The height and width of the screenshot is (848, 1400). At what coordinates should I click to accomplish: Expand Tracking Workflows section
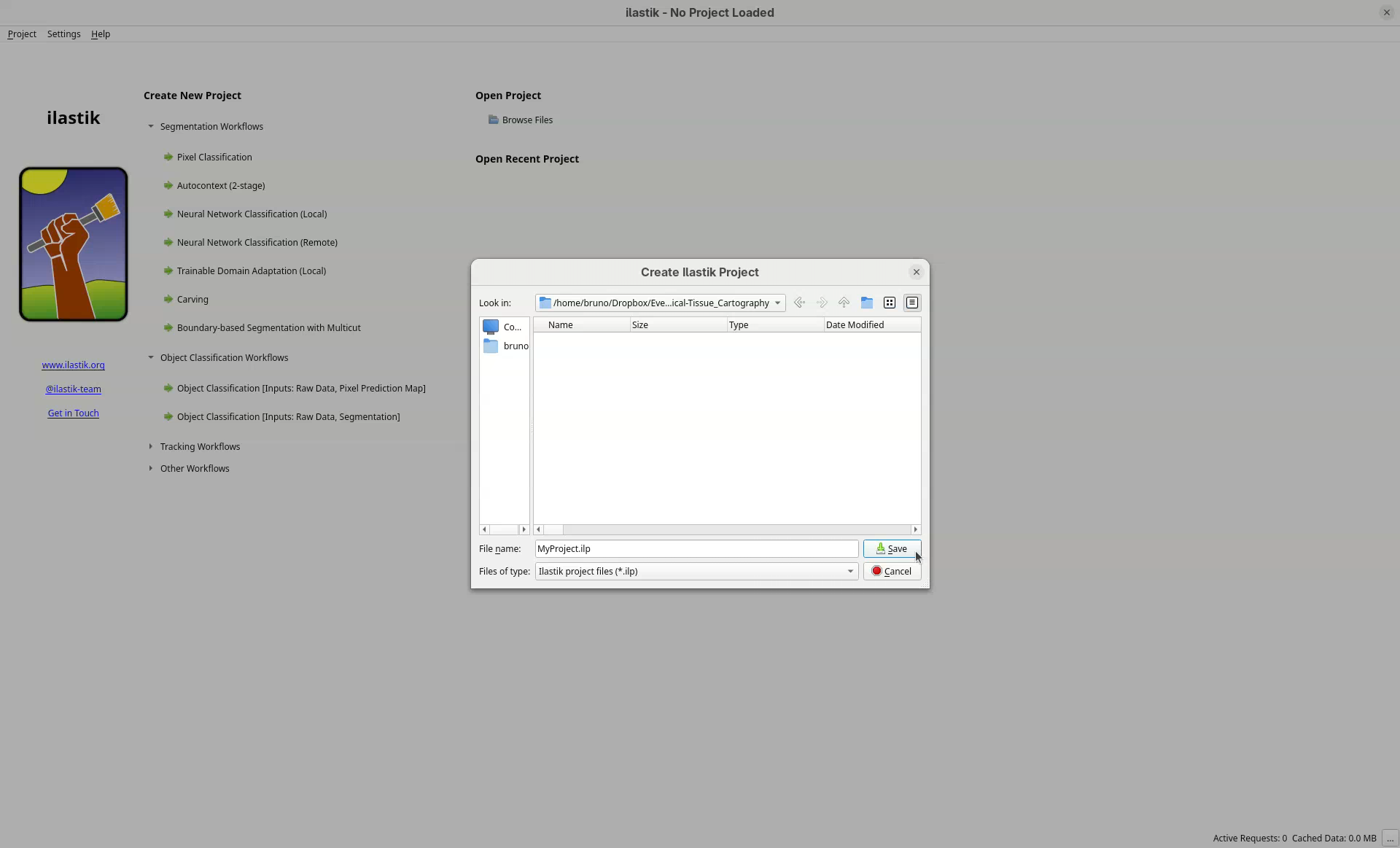tap(151, 446)
